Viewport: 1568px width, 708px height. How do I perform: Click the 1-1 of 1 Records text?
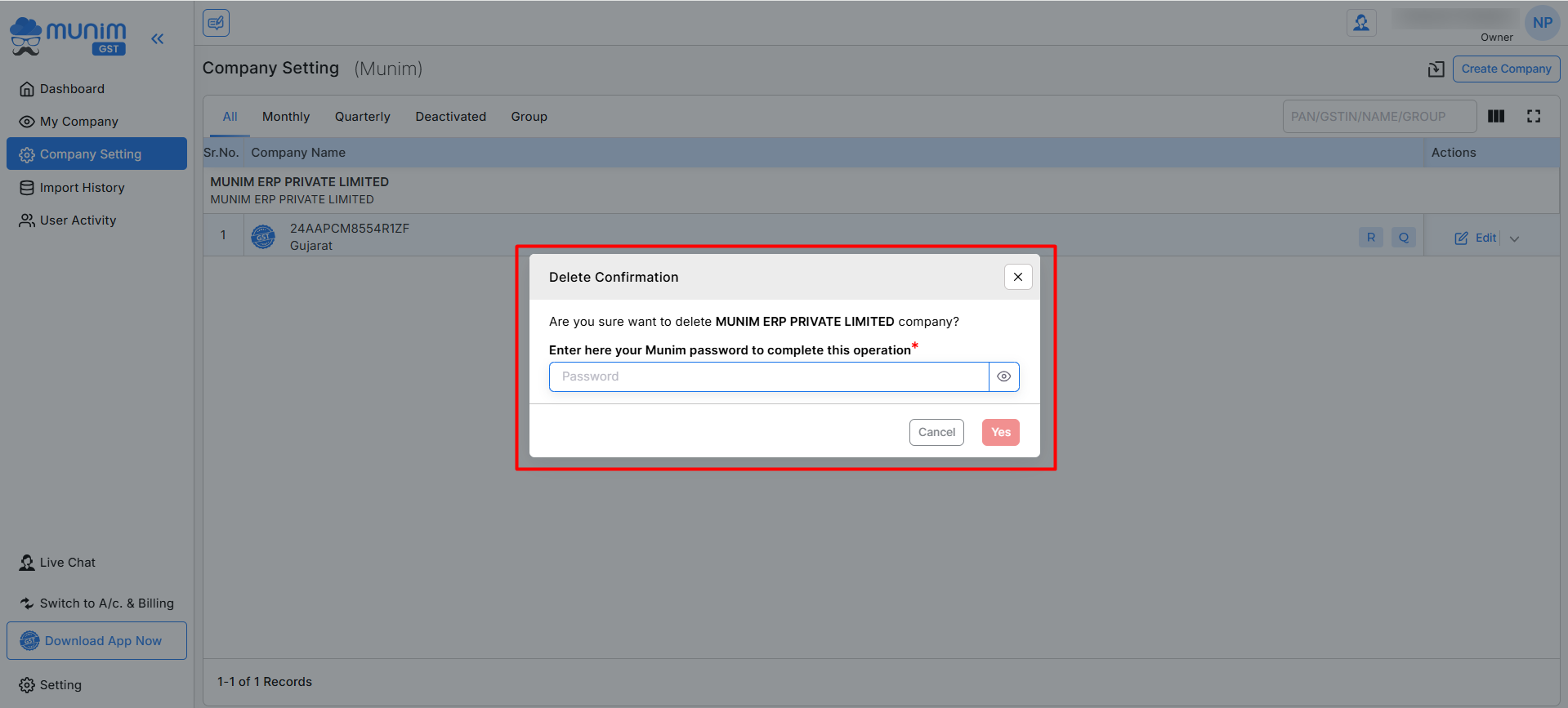click(265, 682)
